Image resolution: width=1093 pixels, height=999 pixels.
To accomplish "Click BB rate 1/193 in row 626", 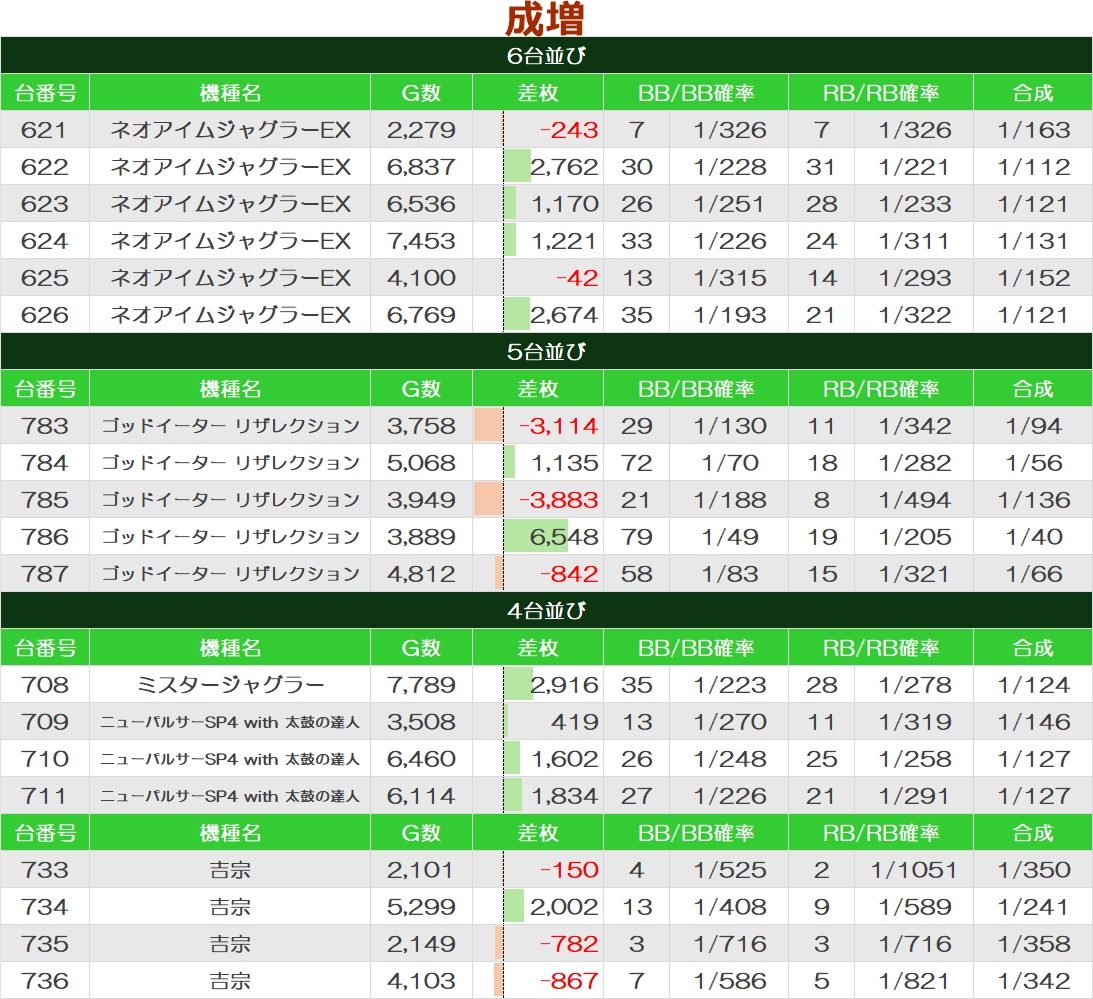I will (730, 314).
